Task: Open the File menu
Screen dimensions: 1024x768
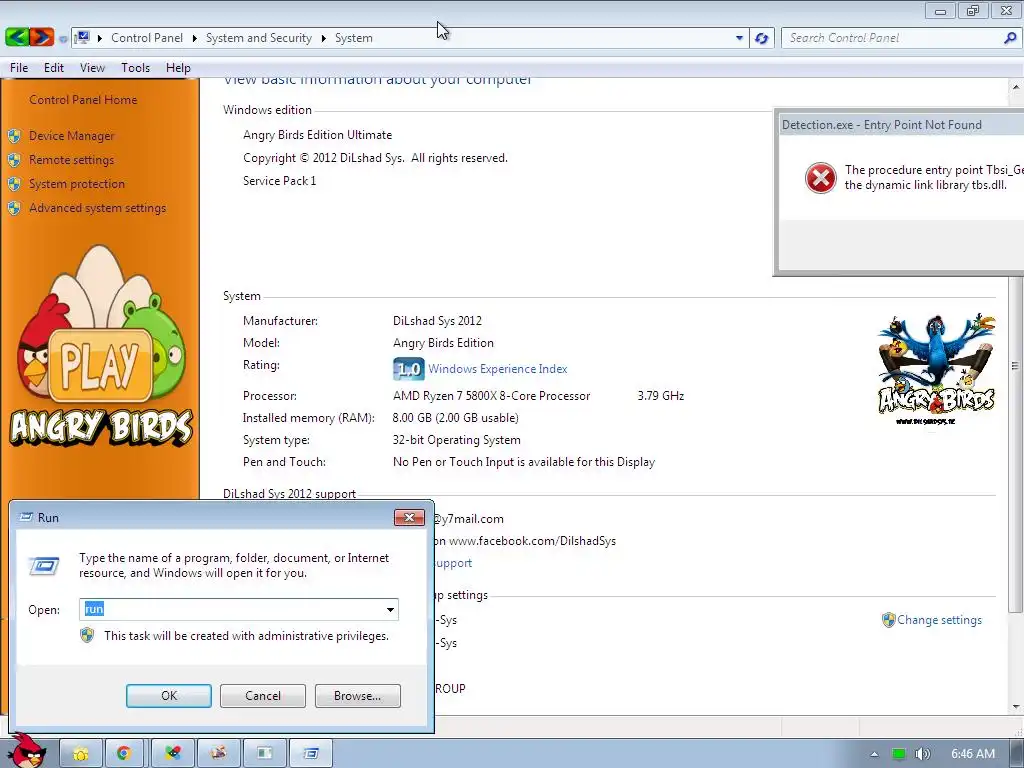Action: coord(19,67)
